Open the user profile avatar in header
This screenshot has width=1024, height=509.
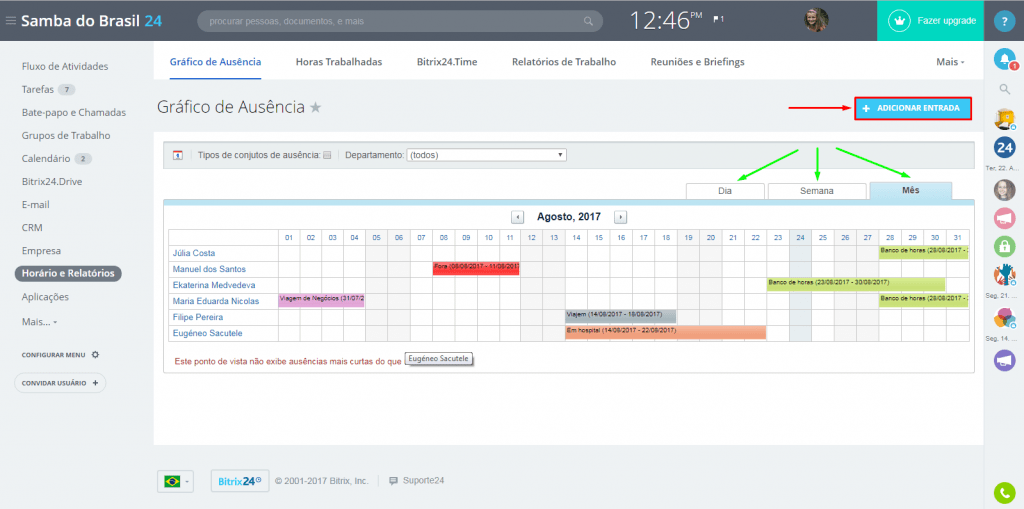tap(816, 20)
